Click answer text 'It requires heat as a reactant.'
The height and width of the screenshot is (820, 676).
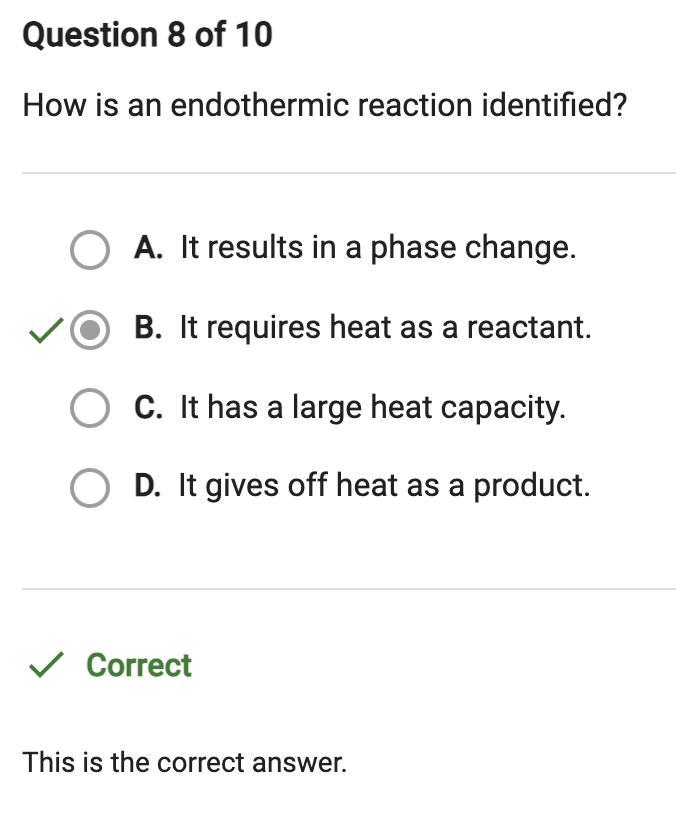click(x=385, y=327)
